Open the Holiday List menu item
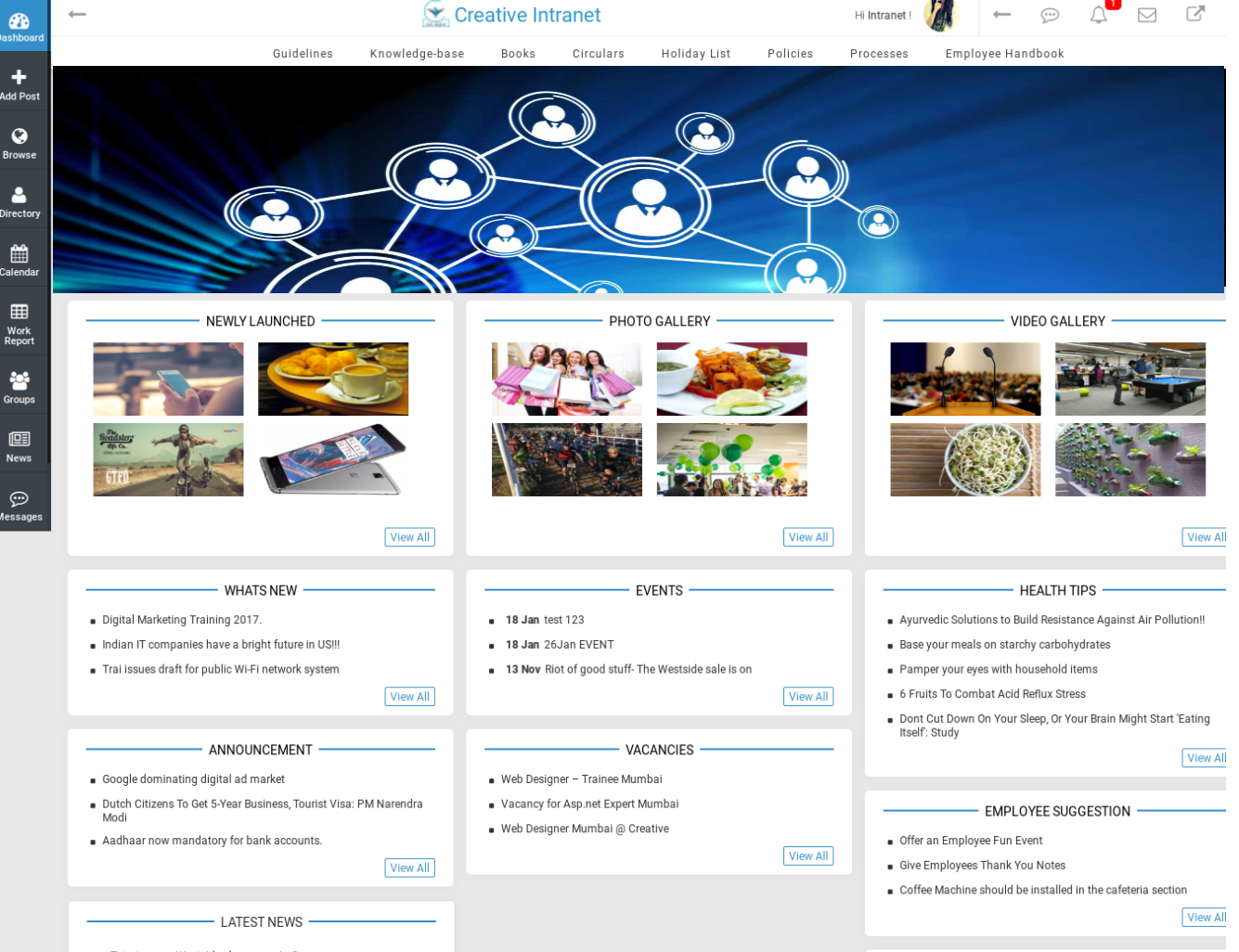The width and height of the screenshot is (1239, 952). point(695,54)
